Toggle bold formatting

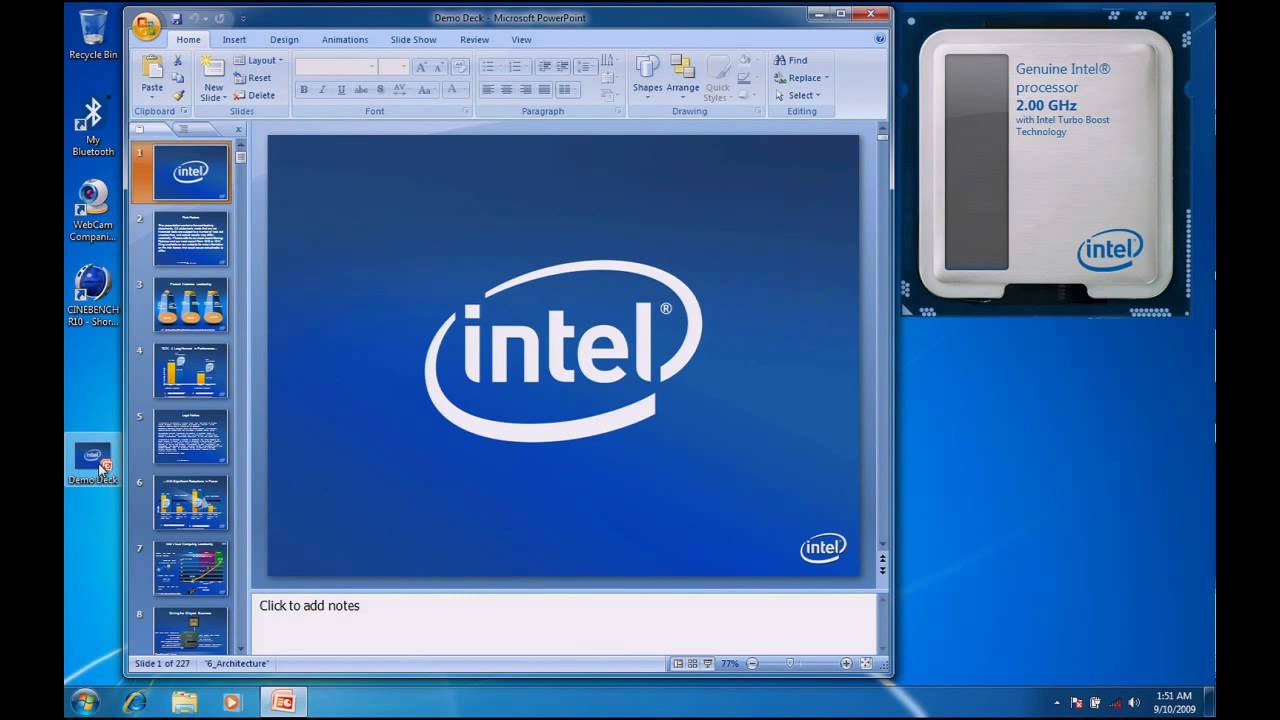pyautogui.click(x=304, y=90)
